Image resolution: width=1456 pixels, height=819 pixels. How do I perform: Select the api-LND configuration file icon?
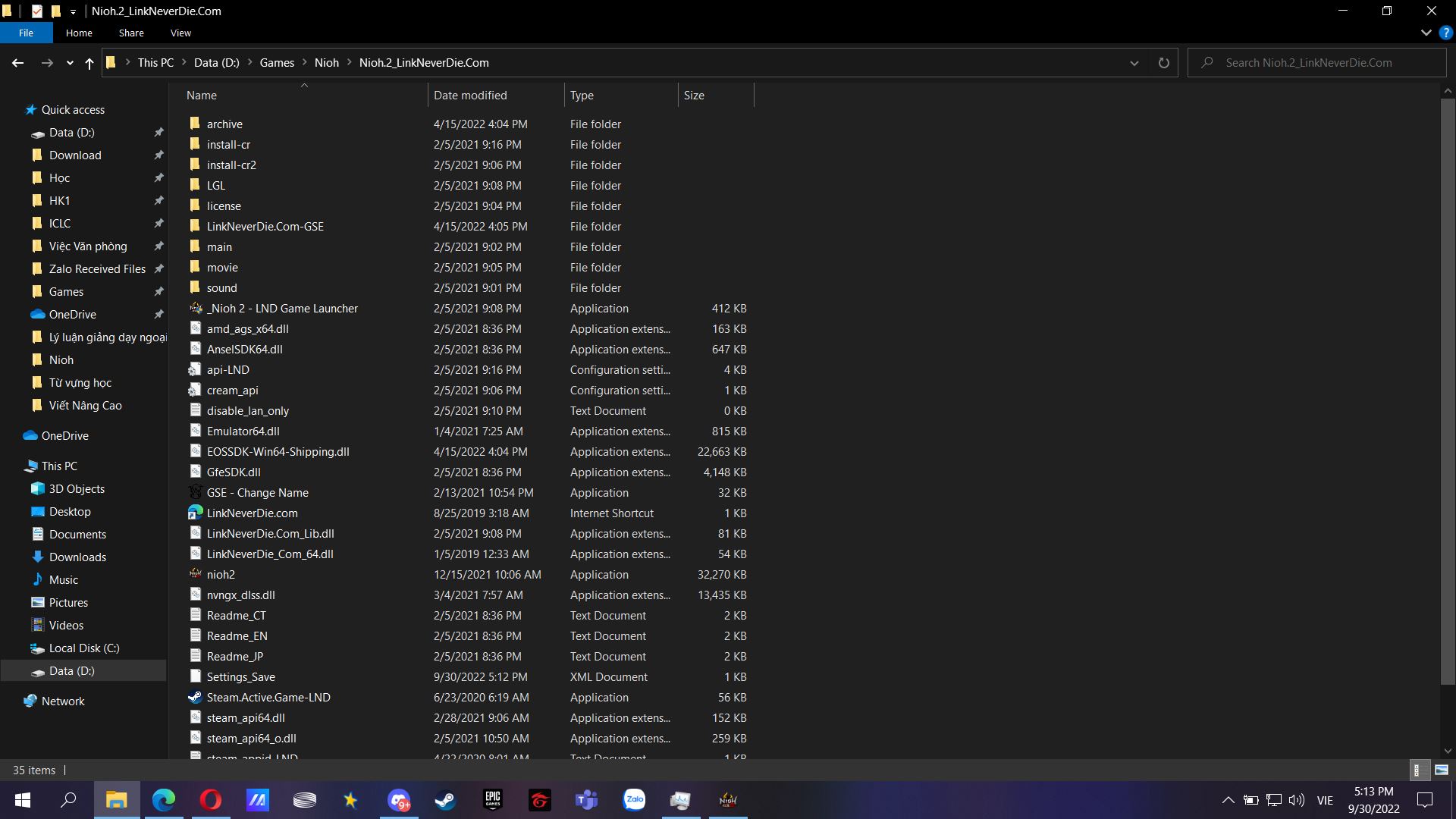point(195,369)
